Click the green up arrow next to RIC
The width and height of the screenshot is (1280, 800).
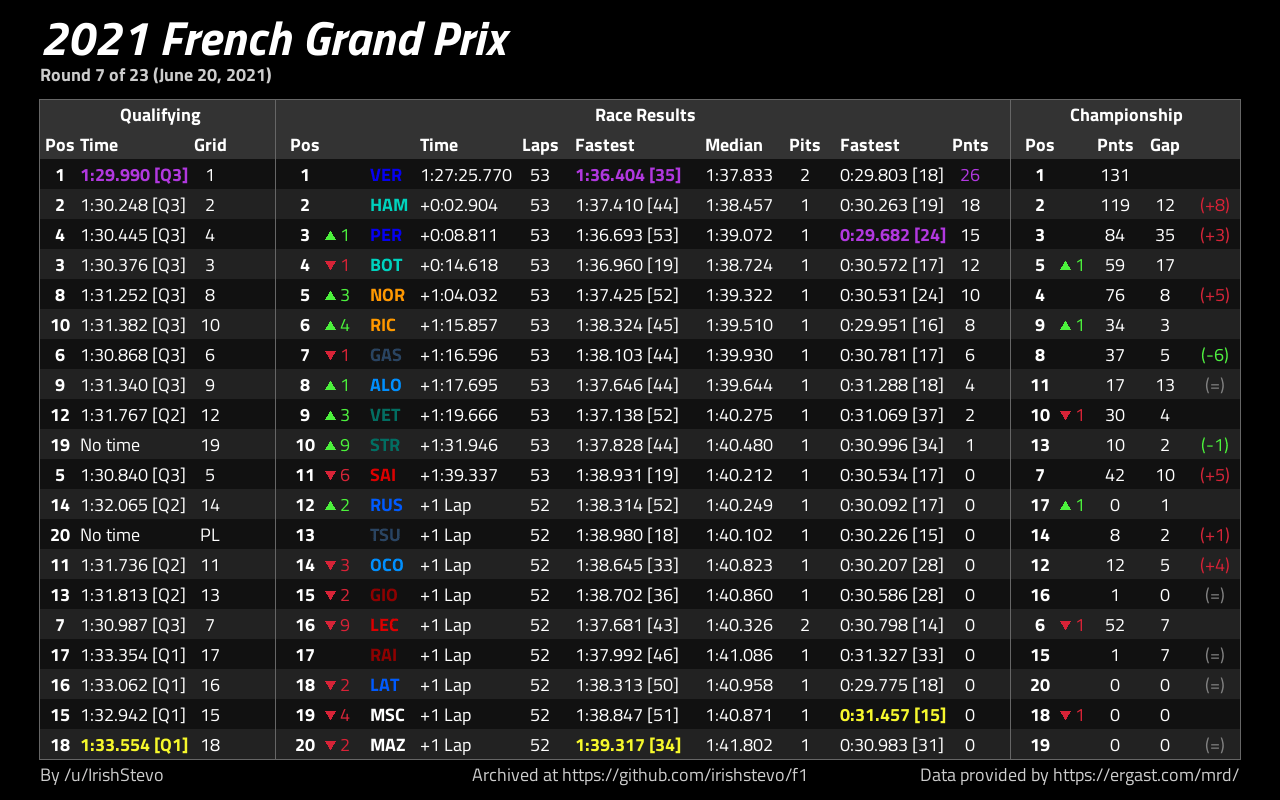click(330, 325)
